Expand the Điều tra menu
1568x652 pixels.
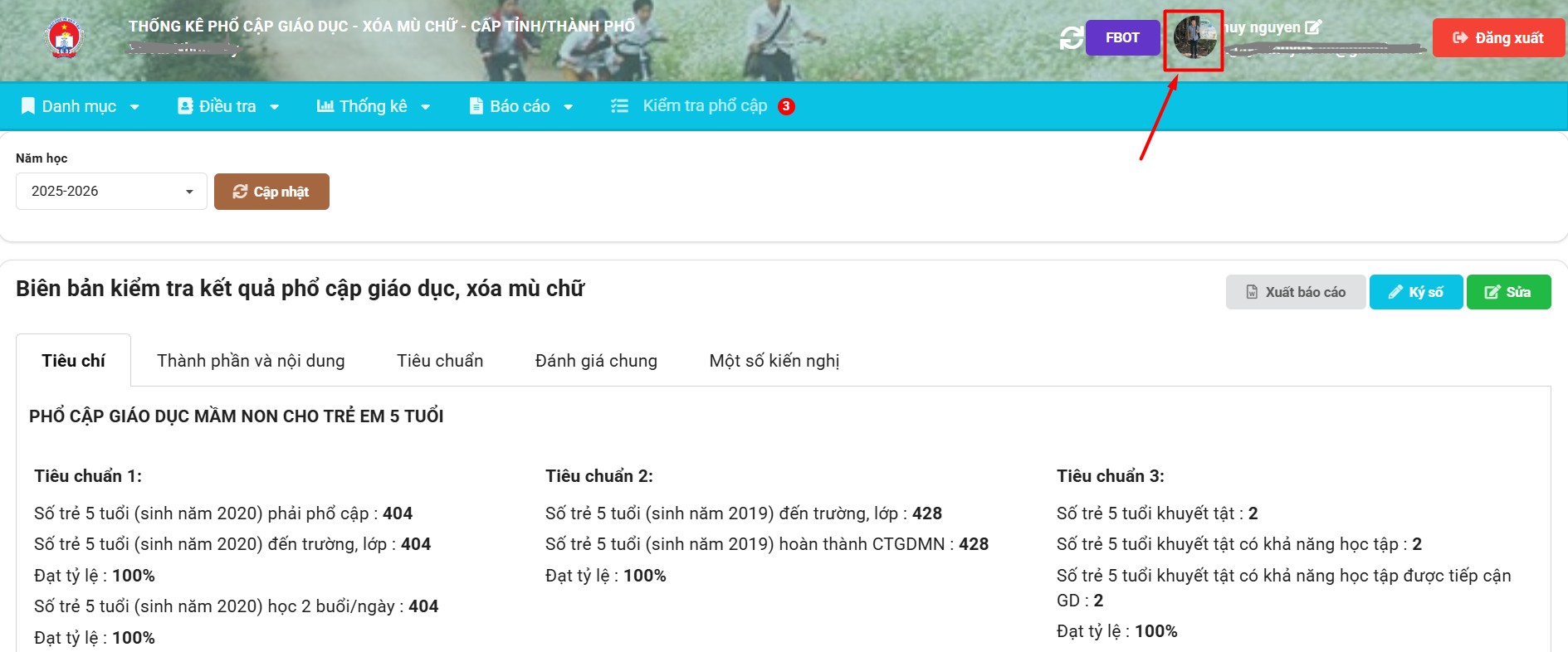click(228, 106)
